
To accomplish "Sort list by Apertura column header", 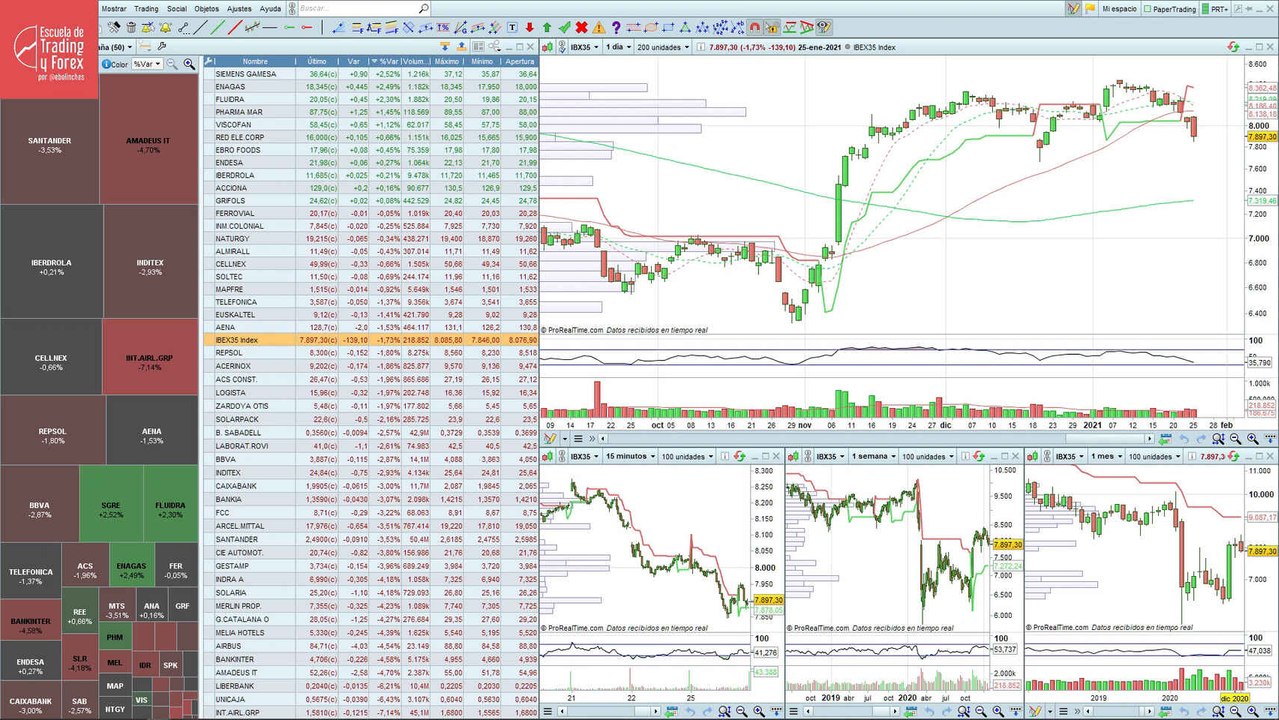I will pyautogui.click(x=520, y=61).
